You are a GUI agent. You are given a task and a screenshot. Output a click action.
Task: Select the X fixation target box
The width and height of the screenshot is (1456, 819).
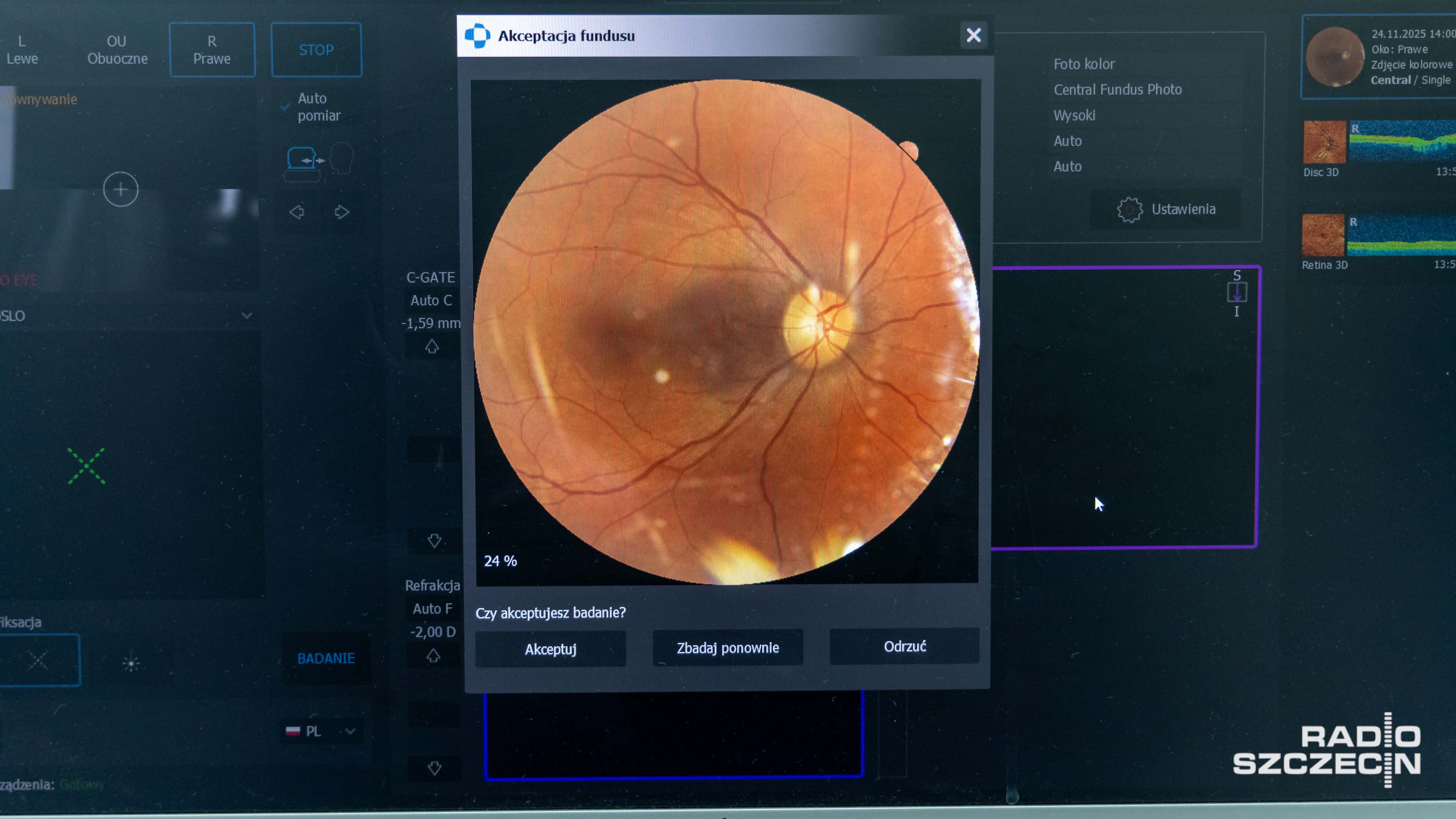39,660
